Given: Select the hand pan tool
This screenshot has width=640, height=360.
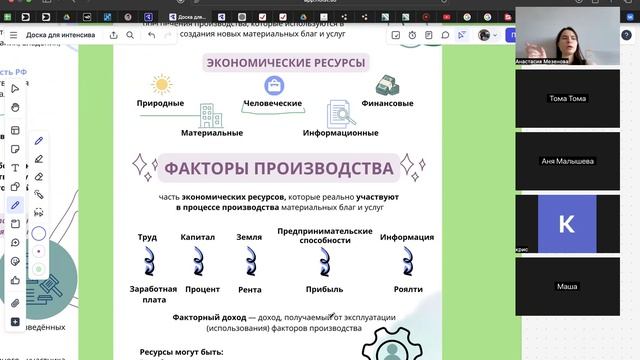Looking at the screenshot, I should tap(15, 108).
